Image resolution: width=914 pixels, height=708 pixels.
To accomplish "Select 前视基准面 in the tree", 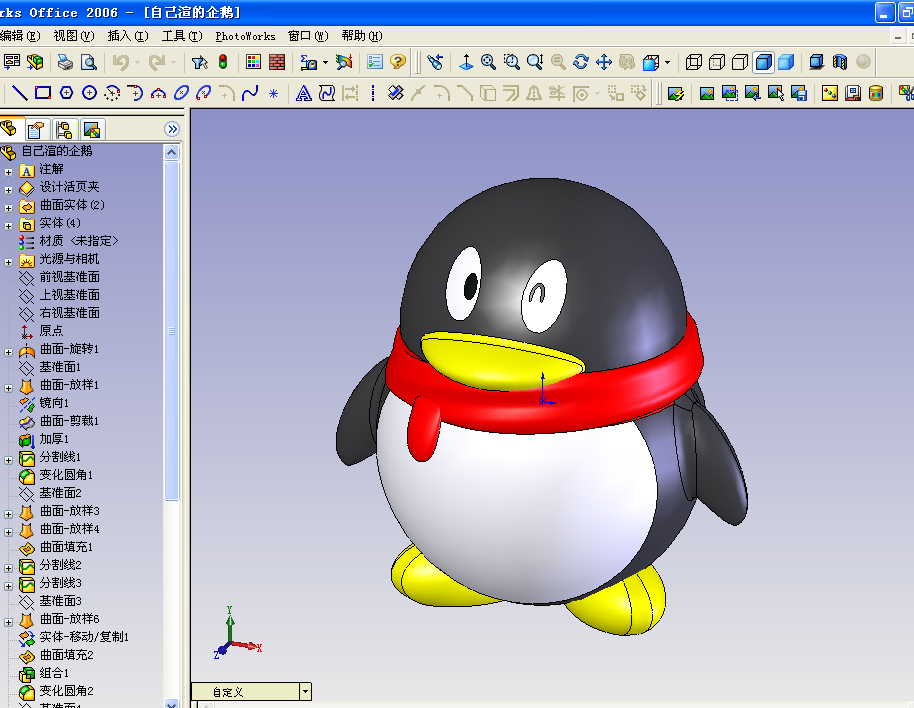I will pos(69,277).
